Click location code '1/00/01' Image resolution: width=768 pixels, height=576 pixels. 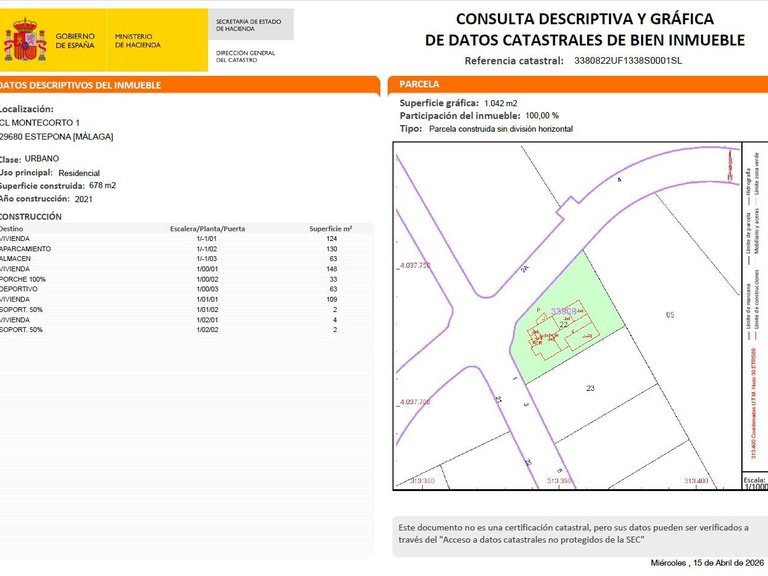(x=207, y=269)
